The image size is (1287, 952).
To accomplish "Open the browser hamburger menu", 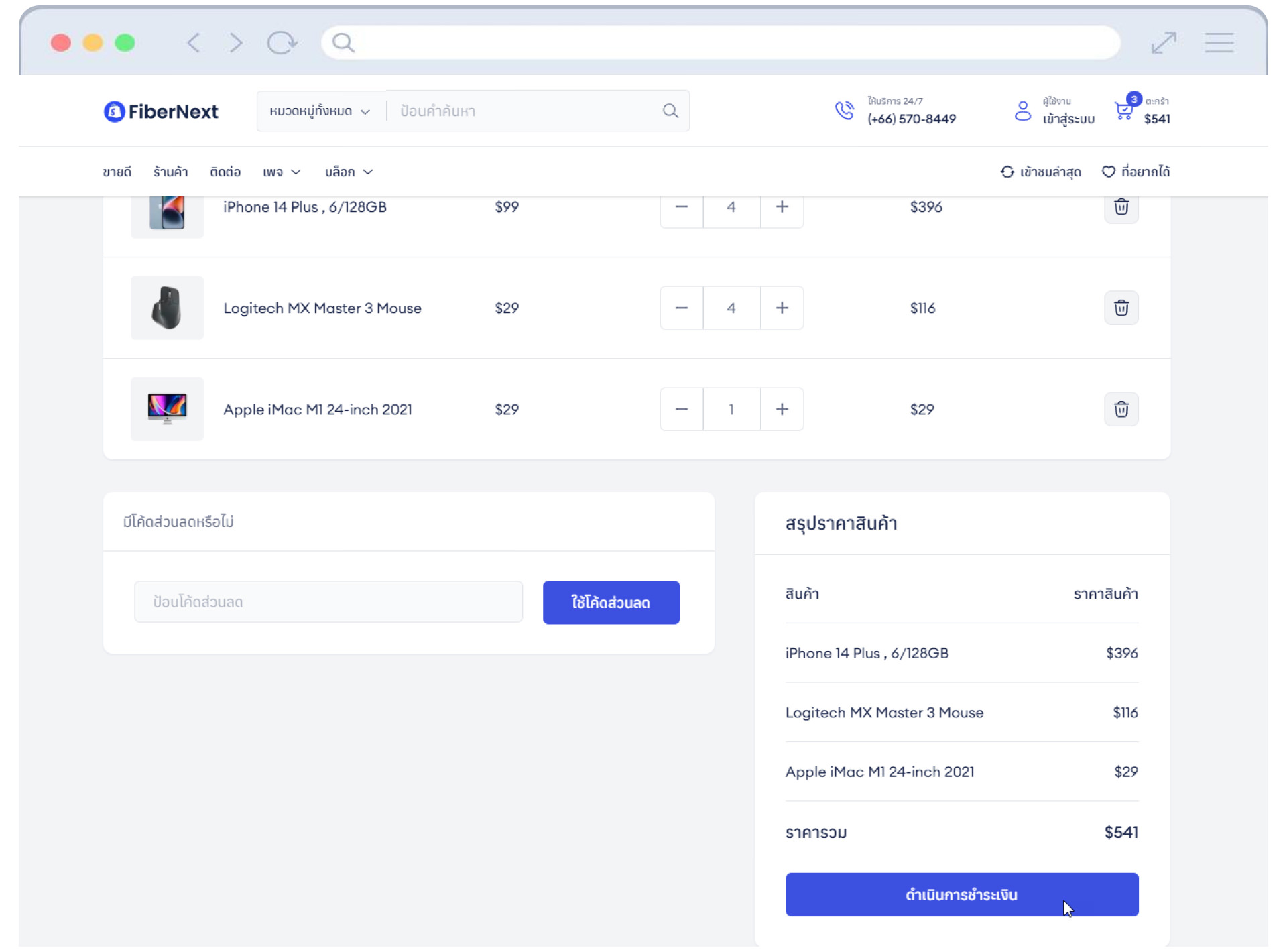I will 1219,43.
